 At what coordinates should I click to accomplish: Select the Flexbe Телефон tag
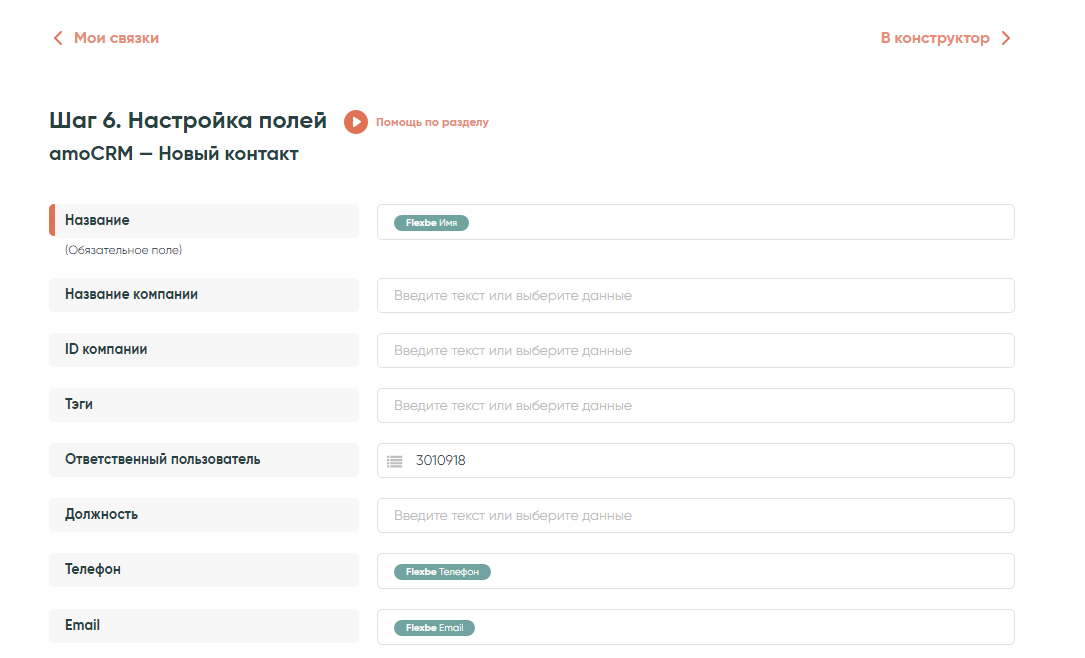442,572
